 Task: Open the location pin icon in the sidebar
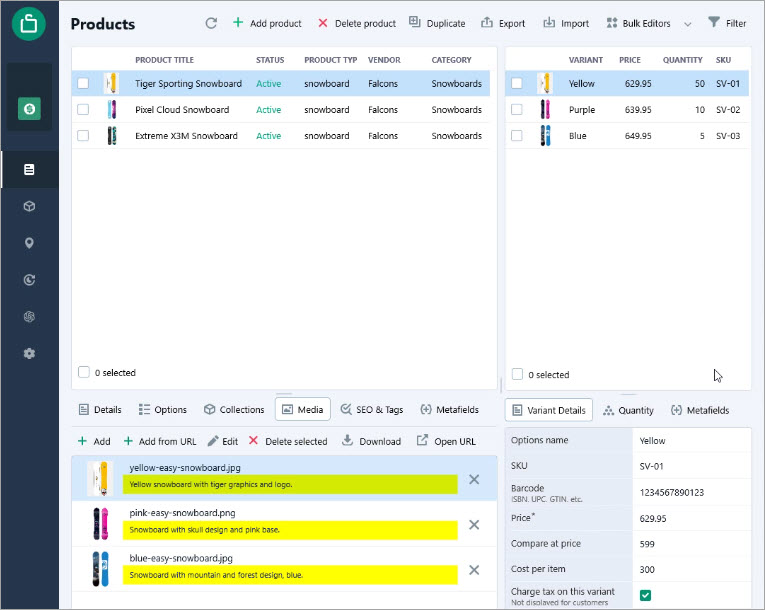29,243
